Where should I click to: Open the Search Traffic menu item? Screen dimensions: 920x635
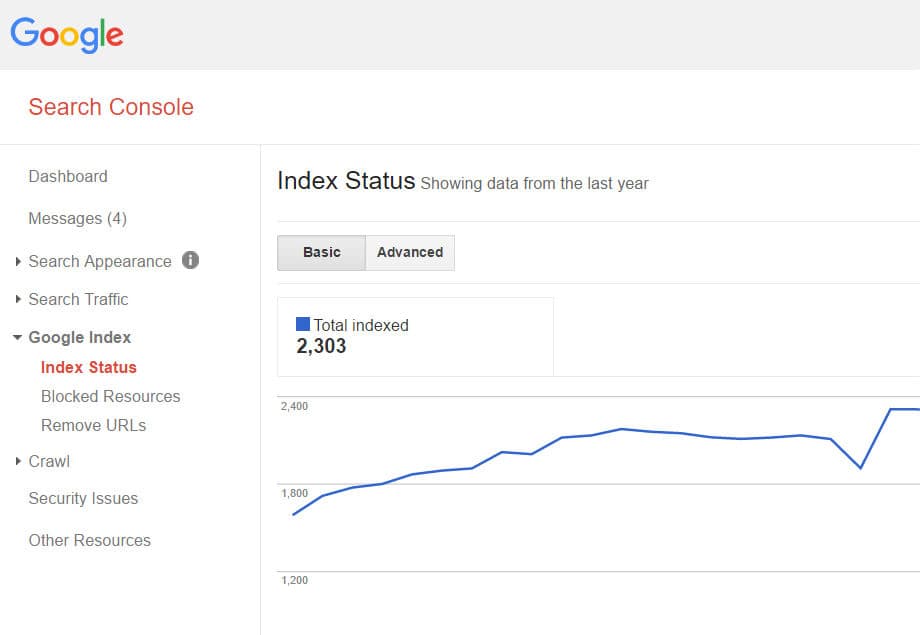(79, 299)
